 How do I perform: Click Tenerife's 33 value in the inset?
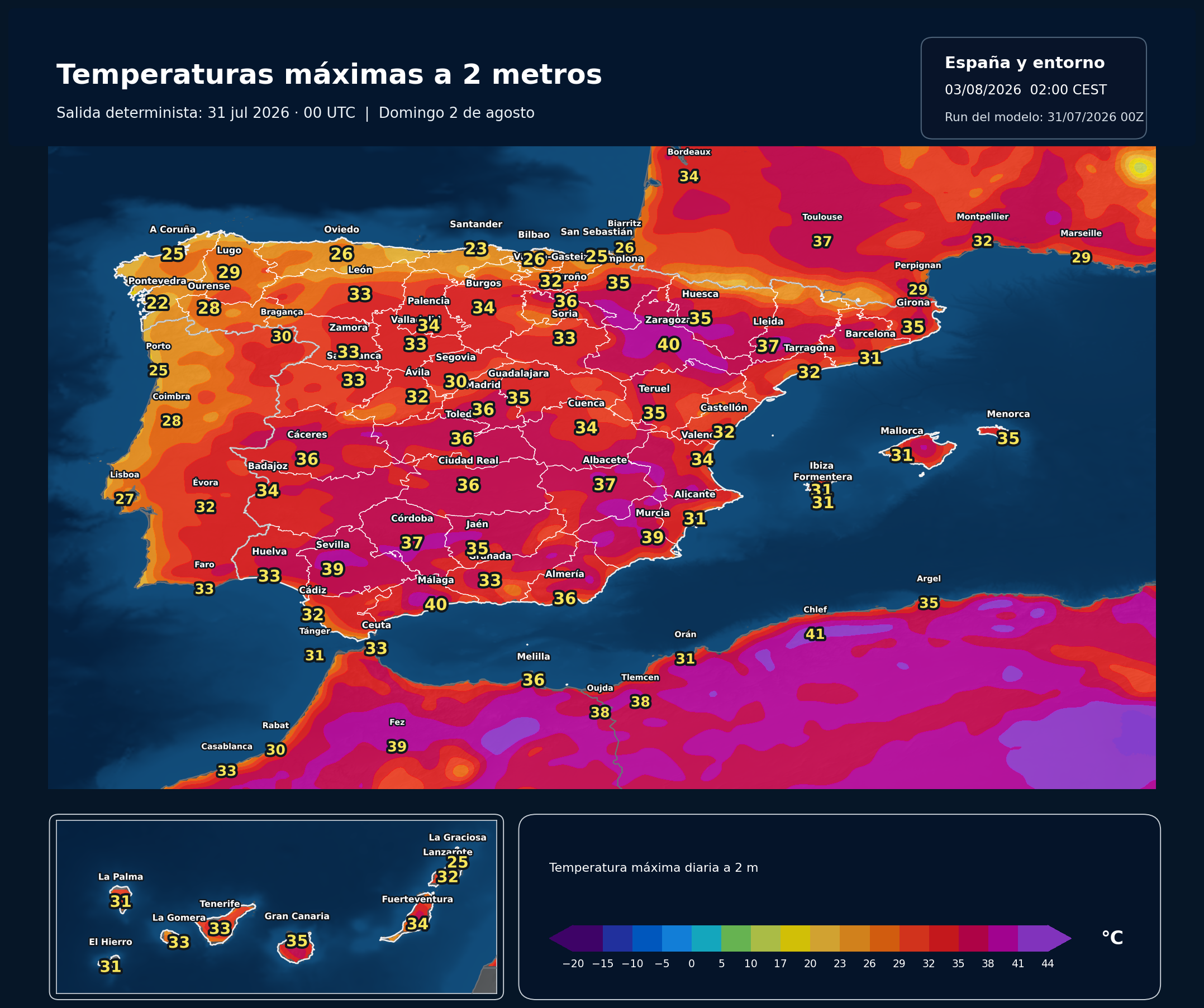pos(220,928)
